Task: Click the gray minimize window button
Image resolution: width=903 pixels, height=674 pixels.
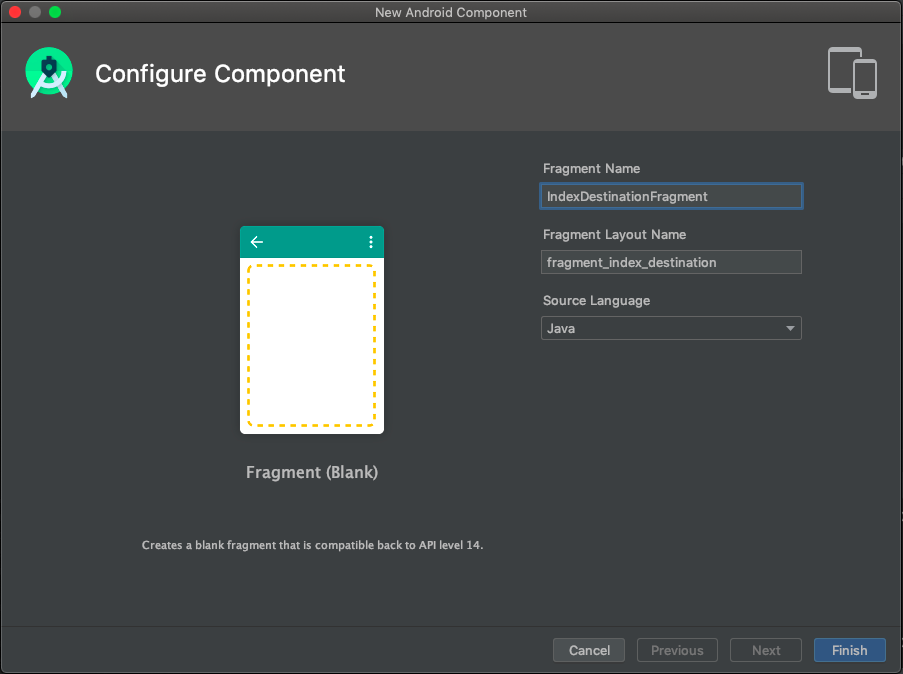Action: (35, 12)
